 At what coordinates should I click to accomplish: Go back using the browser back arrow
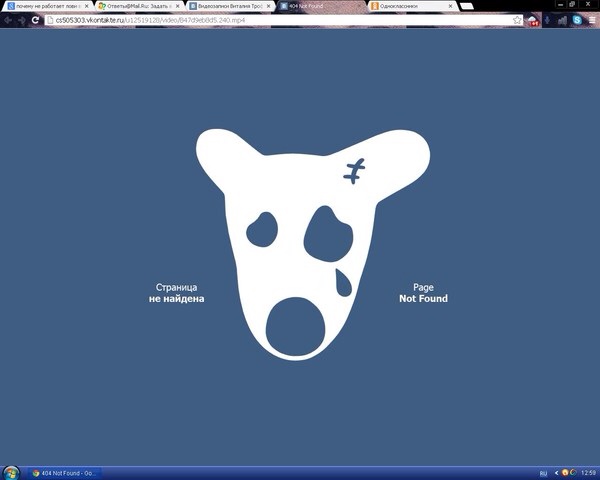[7, 20]
